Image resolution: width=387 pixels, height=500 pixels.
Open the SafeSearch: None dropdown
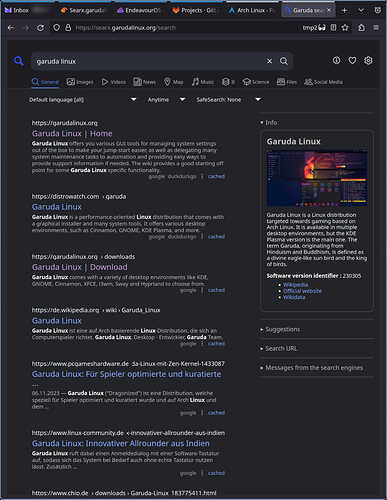[229, 100]
